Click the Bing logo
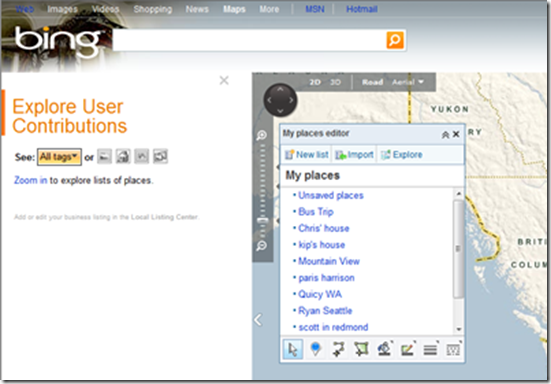551x384 pixels. coord(58,41)
